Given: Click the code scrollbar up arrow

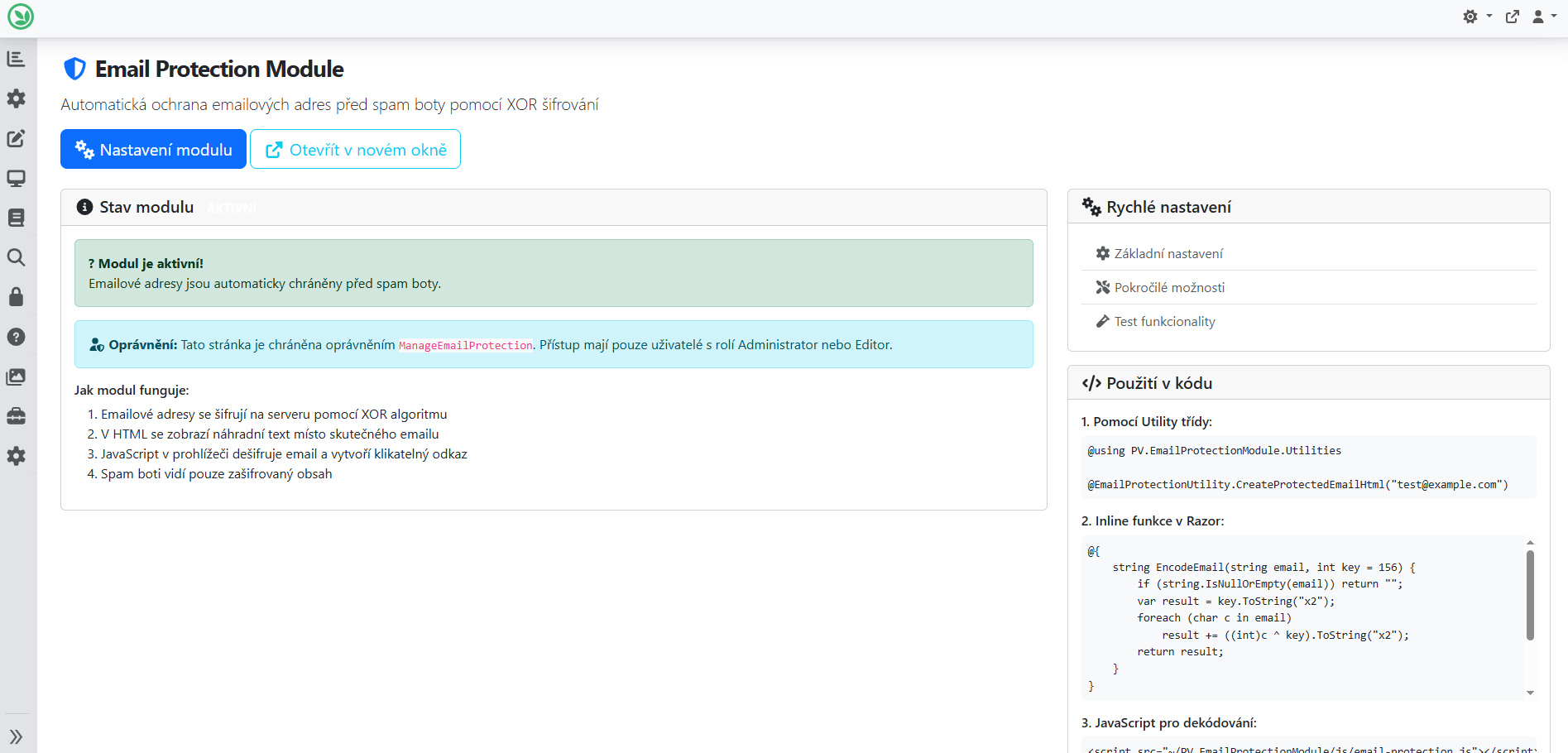Looking at the screenshot, I should pyautogui.click(x=1530, y=543).
